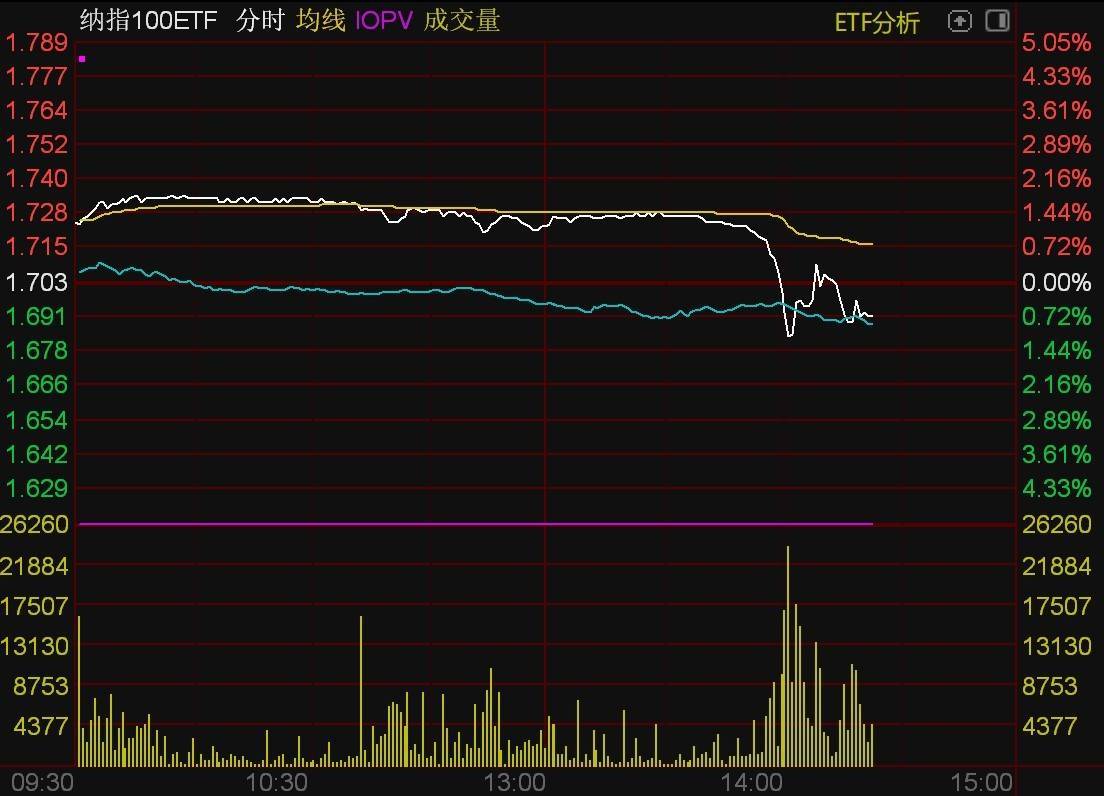Viewport: 1104px width, 796px height.
Task: Click the small magenta square marker
Action: pyautogui.click(x=82, y=59)
